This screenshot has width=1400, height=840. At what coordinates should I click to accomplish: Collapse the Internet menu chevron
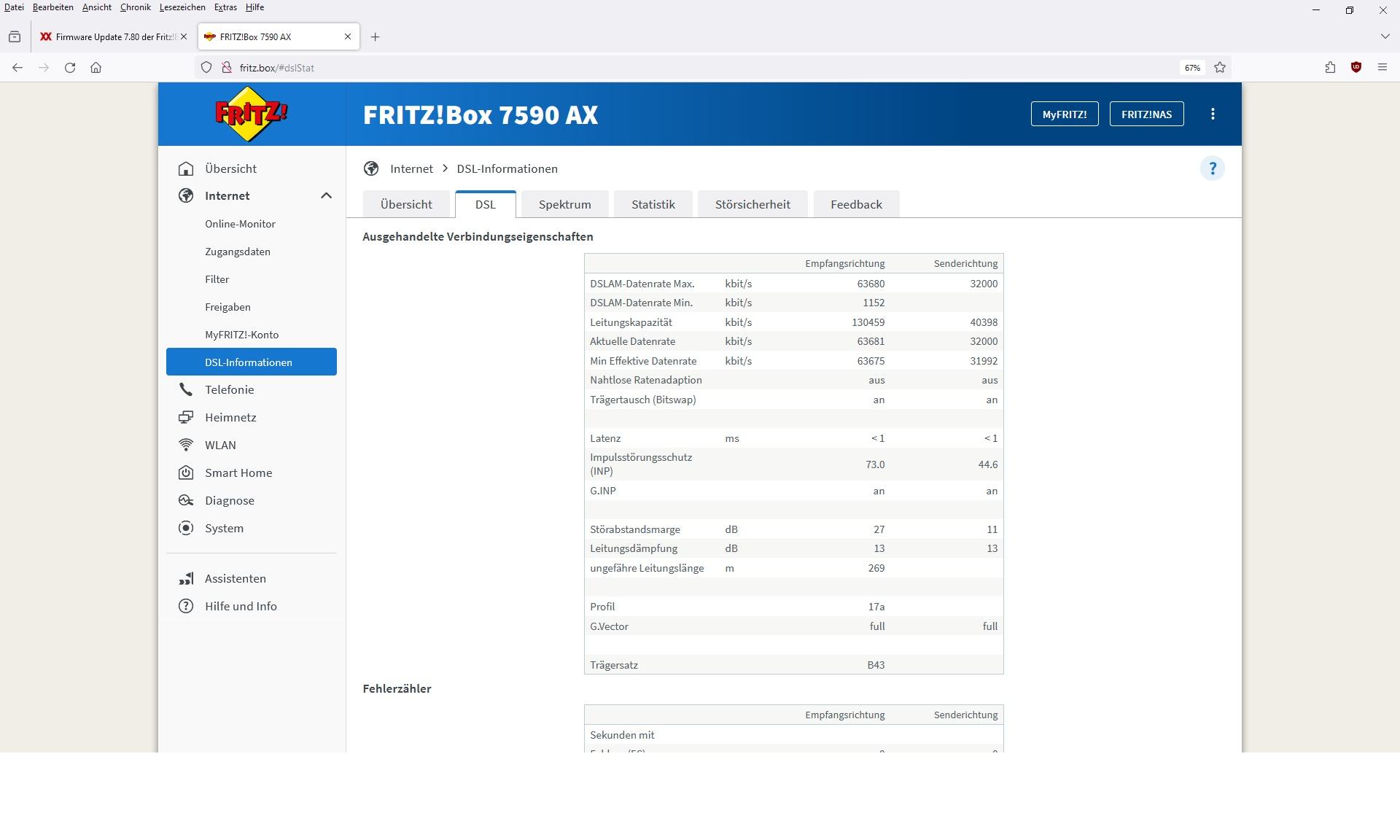pos(326,195)
